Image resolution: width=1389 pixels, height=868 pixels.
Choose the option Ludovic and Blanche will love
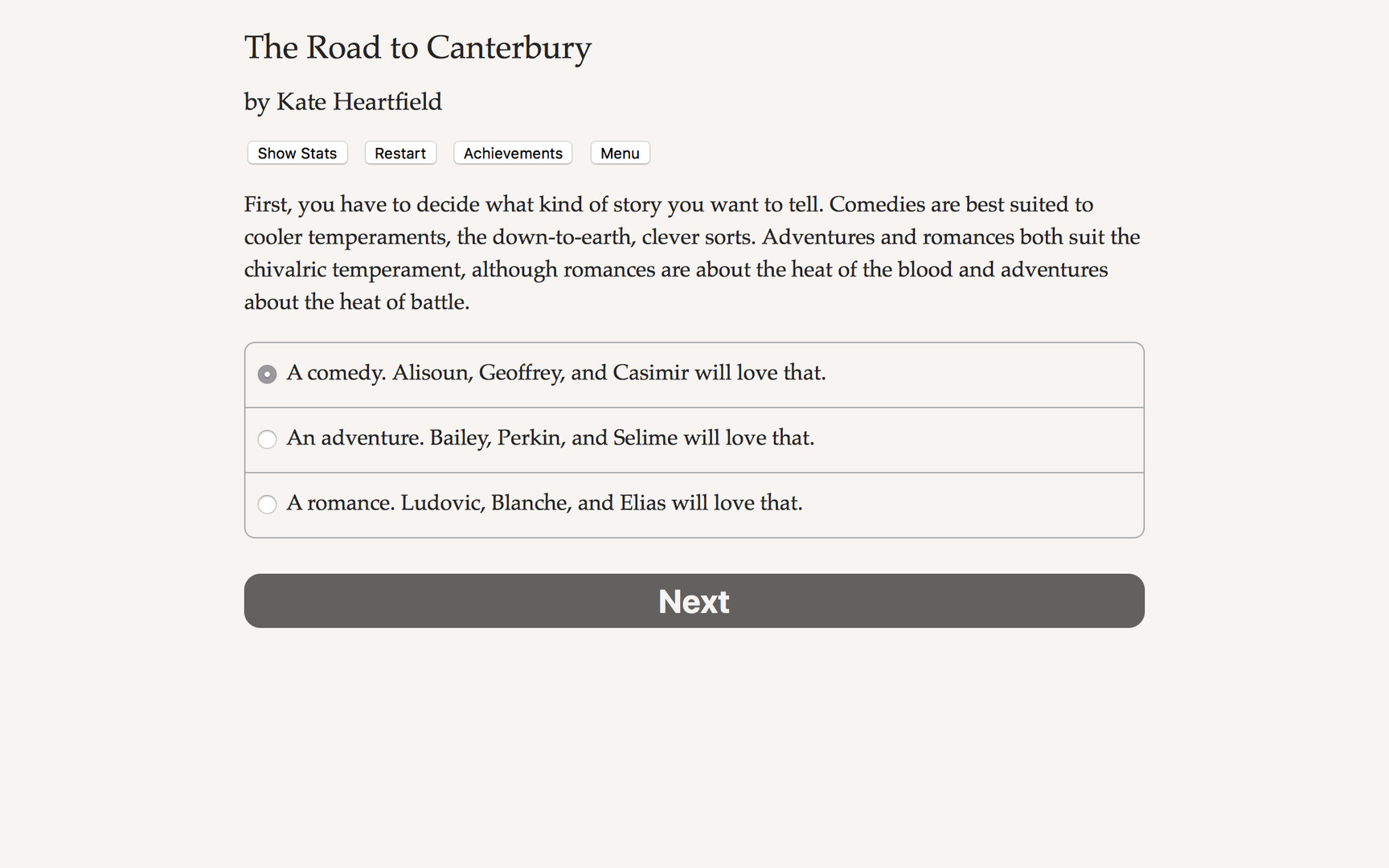click(x=545, y=503)
